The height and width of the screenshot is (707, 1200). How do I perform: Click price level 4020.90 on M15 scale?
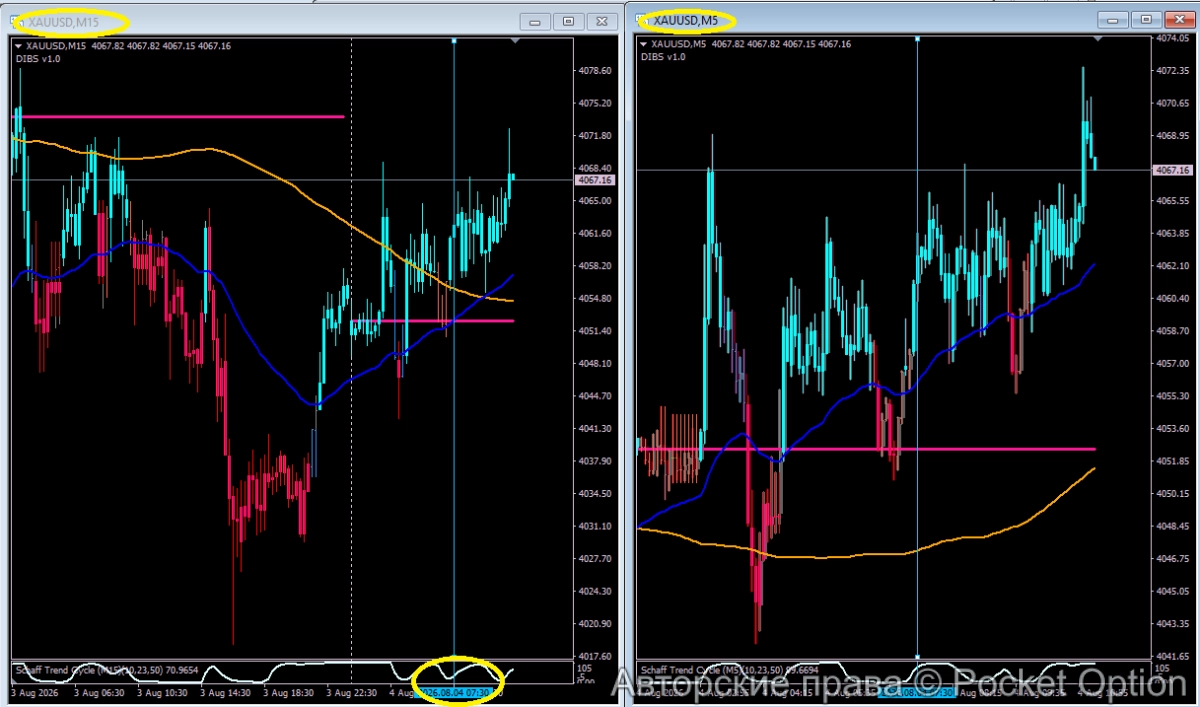(595, 624)
